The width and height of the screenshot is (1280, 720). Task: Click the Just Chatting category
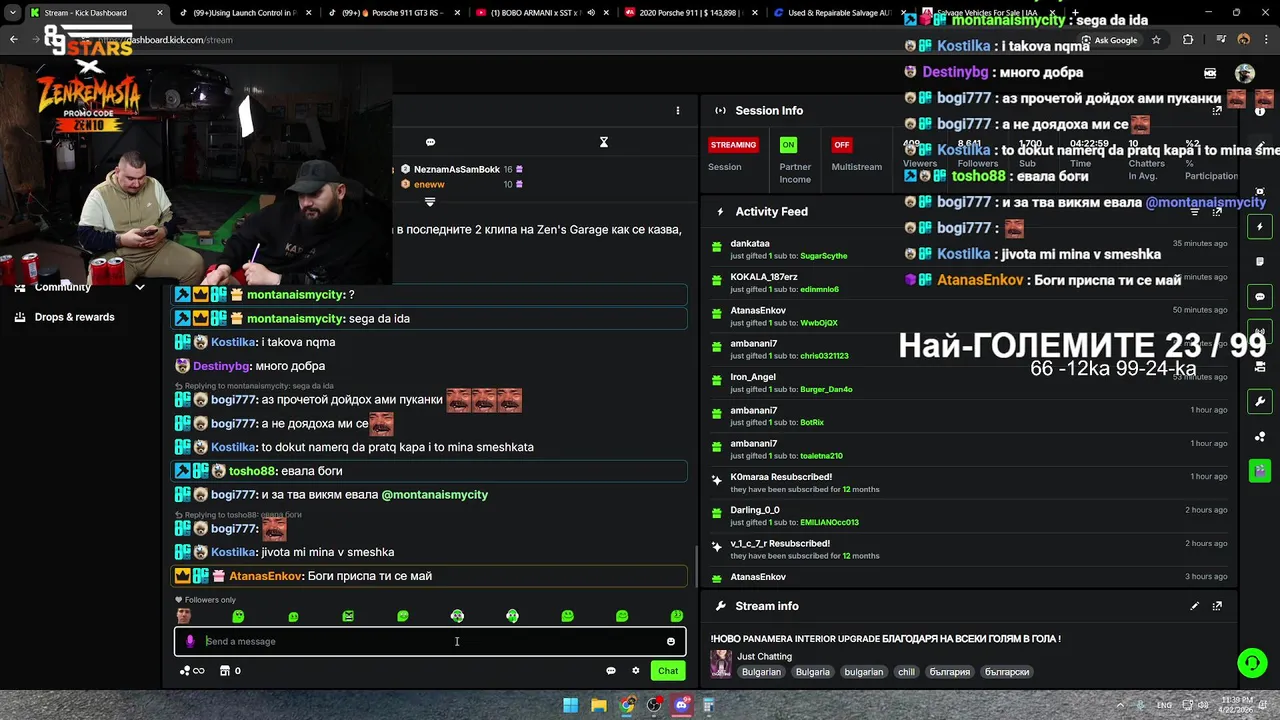click(x=765, y=657)
